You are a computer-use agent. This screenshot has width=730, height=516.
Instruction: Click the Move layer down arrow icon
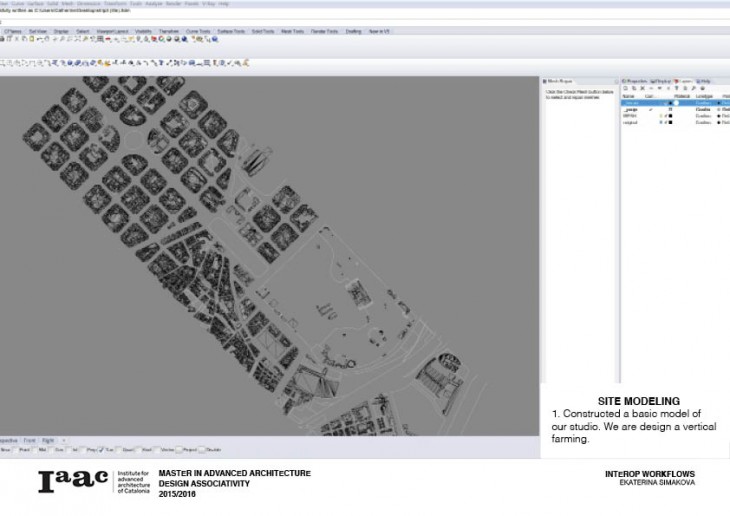662,88
